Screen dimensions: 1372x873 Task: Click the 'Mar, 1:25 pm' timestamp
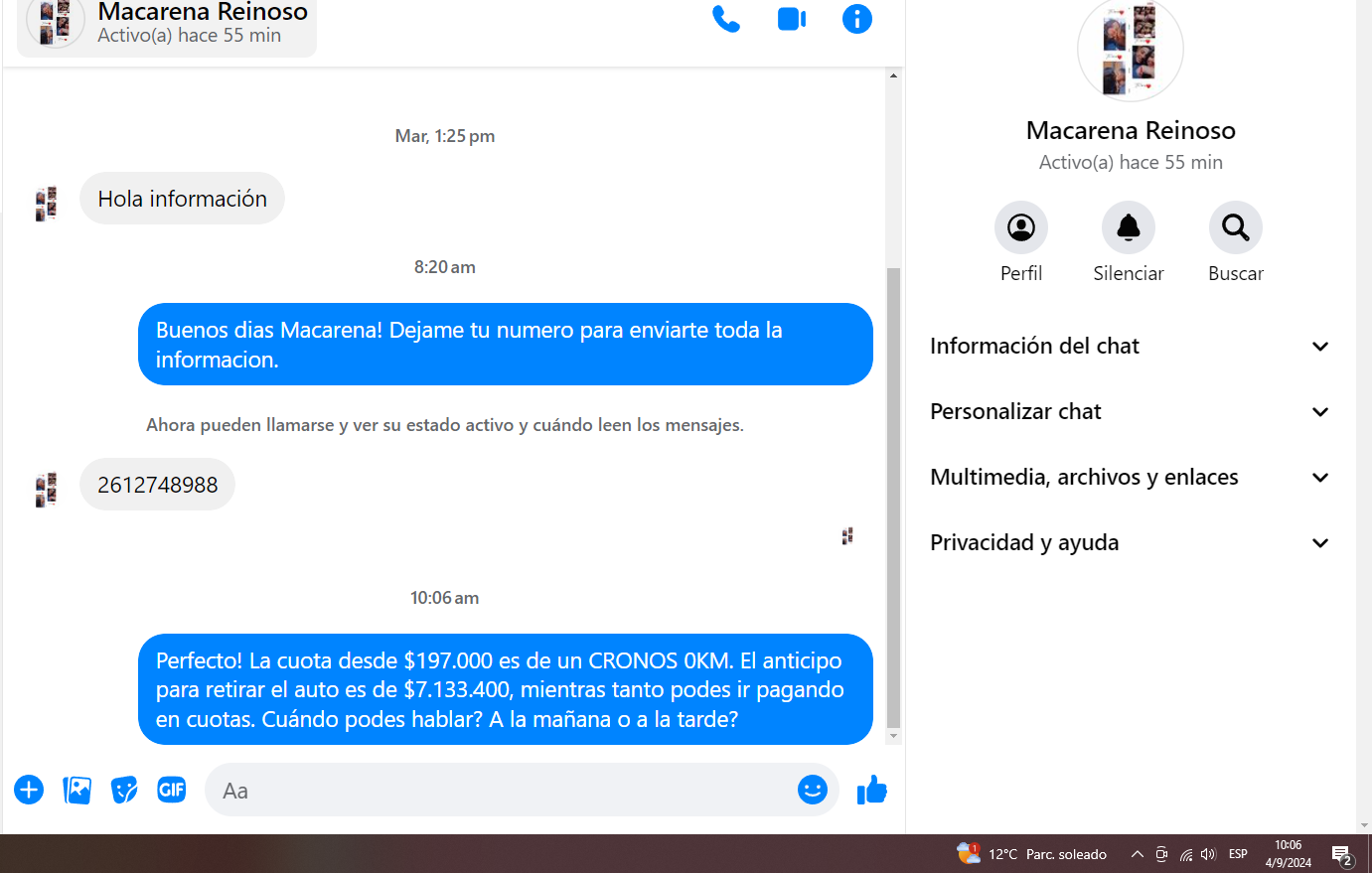click(x=445, y=136)
